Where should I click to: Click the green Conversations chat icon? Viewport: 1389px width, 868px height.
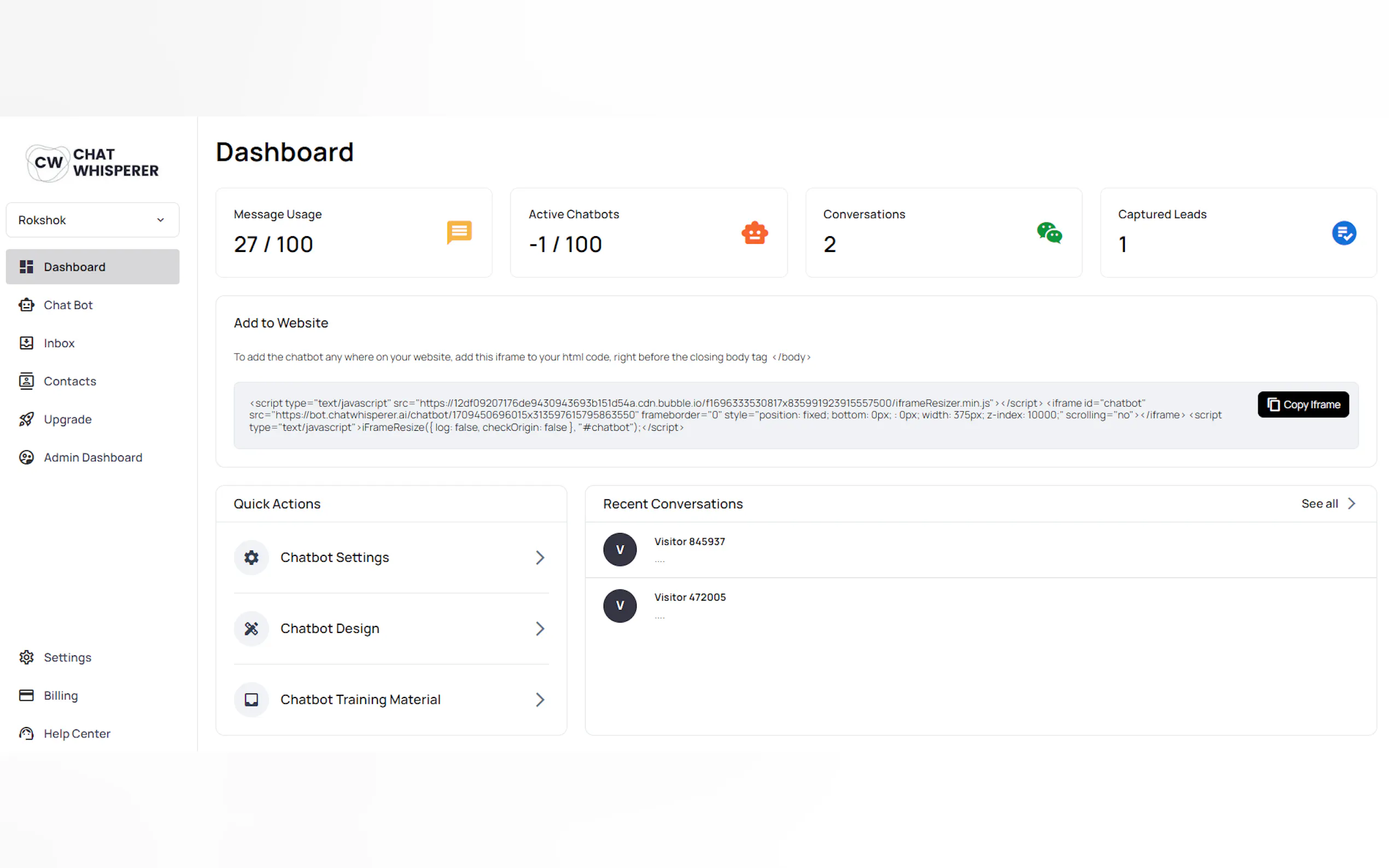[x=1049, y=233]
